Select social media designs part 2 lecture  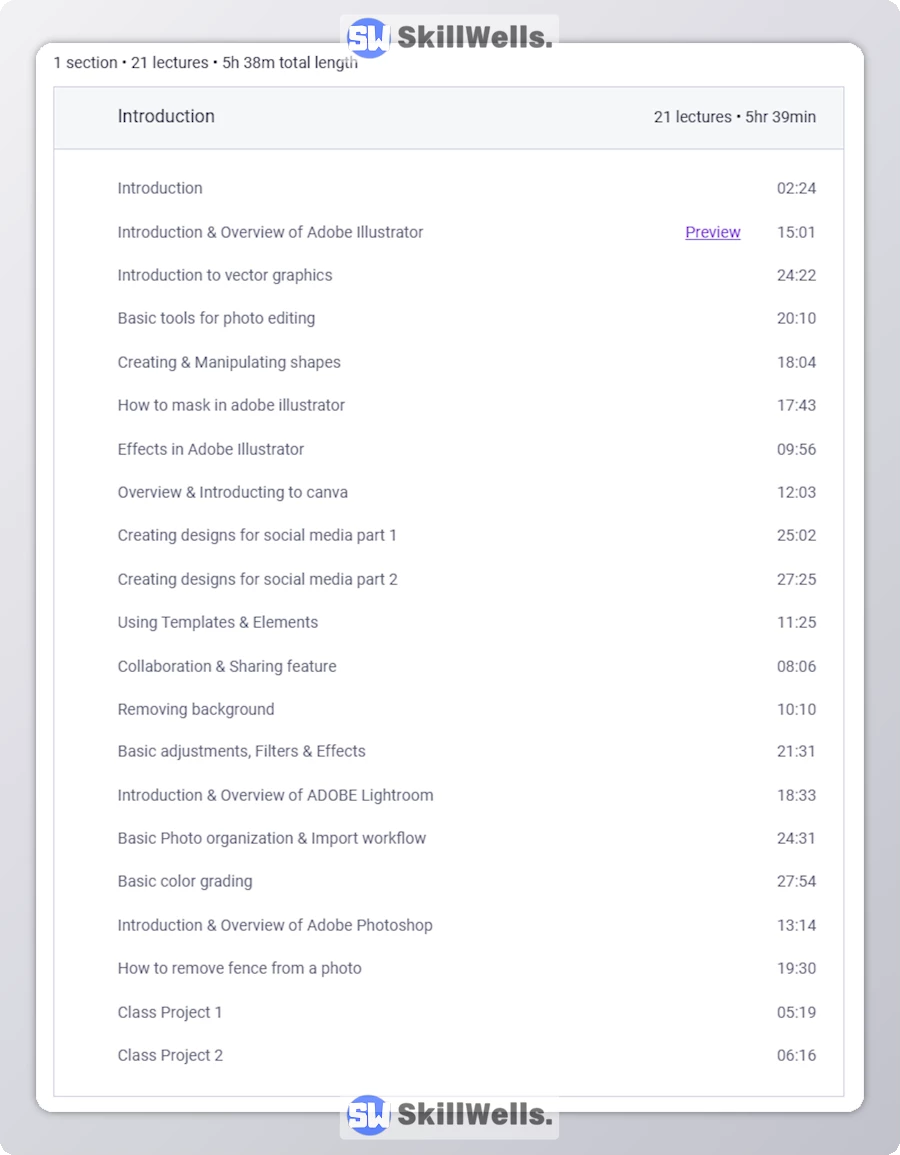(x=257, y=579)
